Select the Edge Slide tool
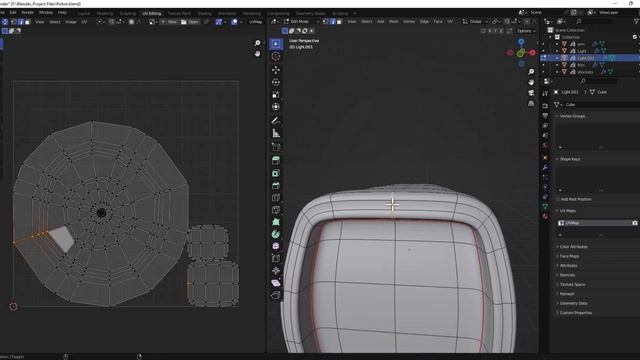The height and width of the screenshot is (360, 640). tap(276, 258)
